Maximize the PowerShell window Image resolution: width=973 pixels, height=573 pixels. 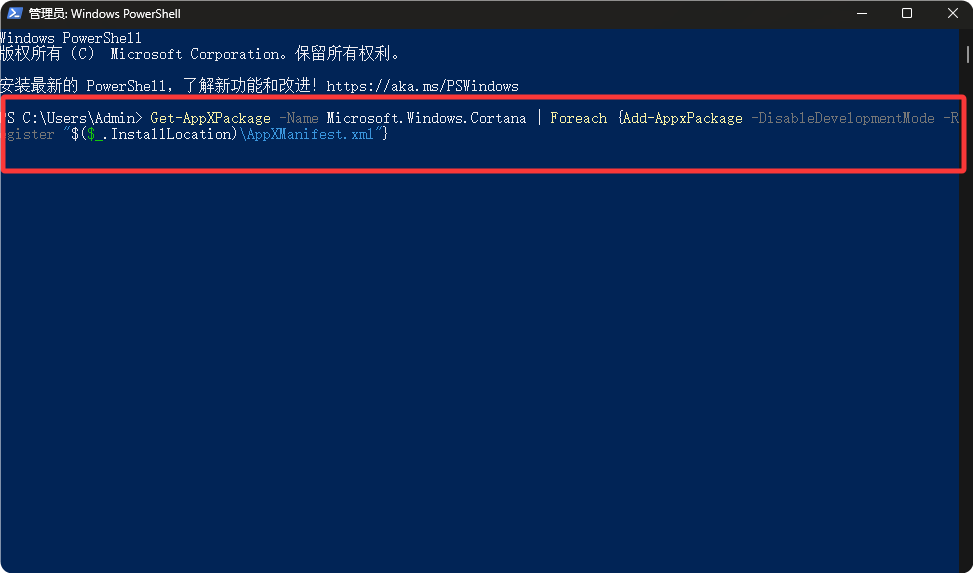coord(907,14)
